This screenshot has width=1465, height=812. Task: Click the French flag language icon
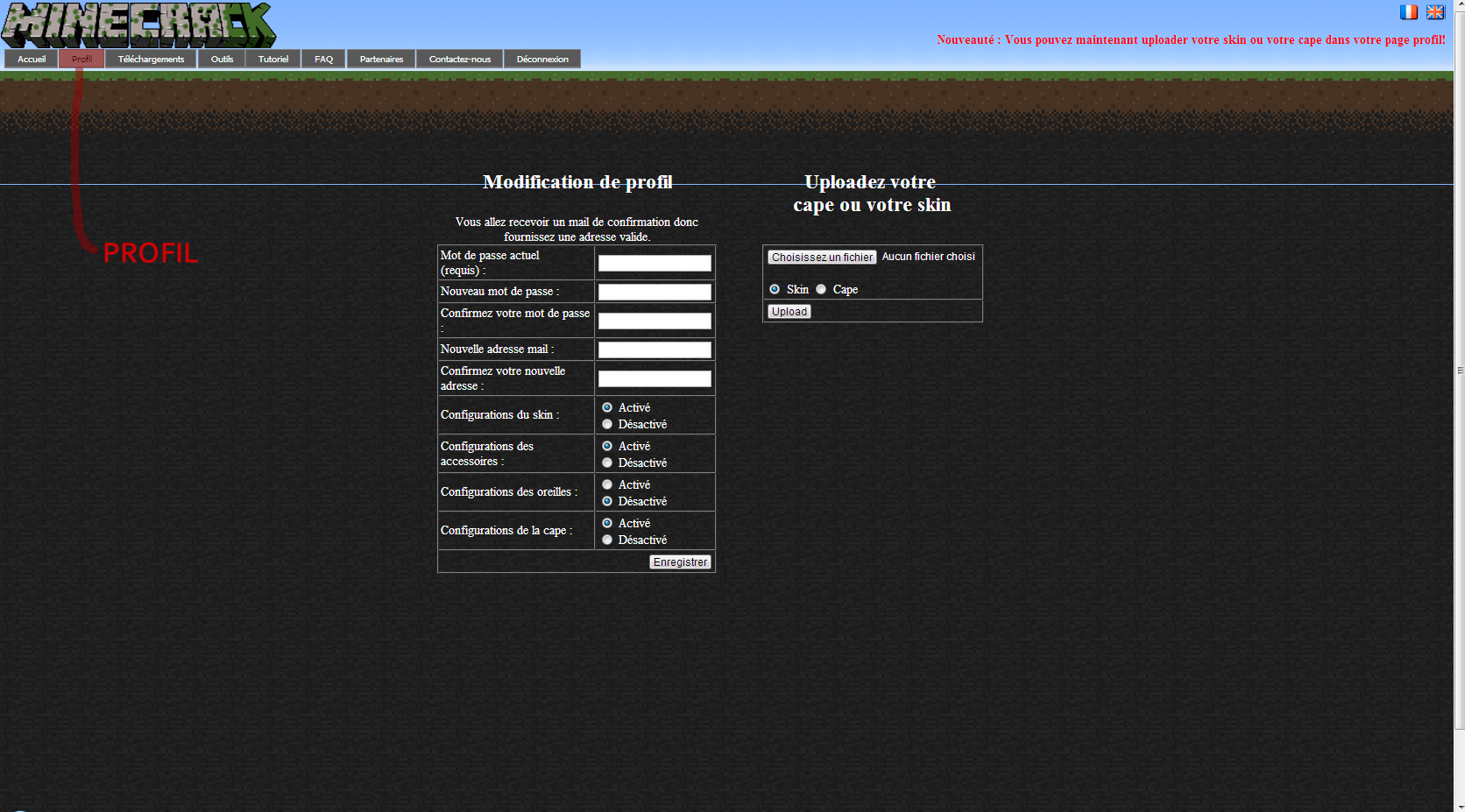(x=1408, y=12)
